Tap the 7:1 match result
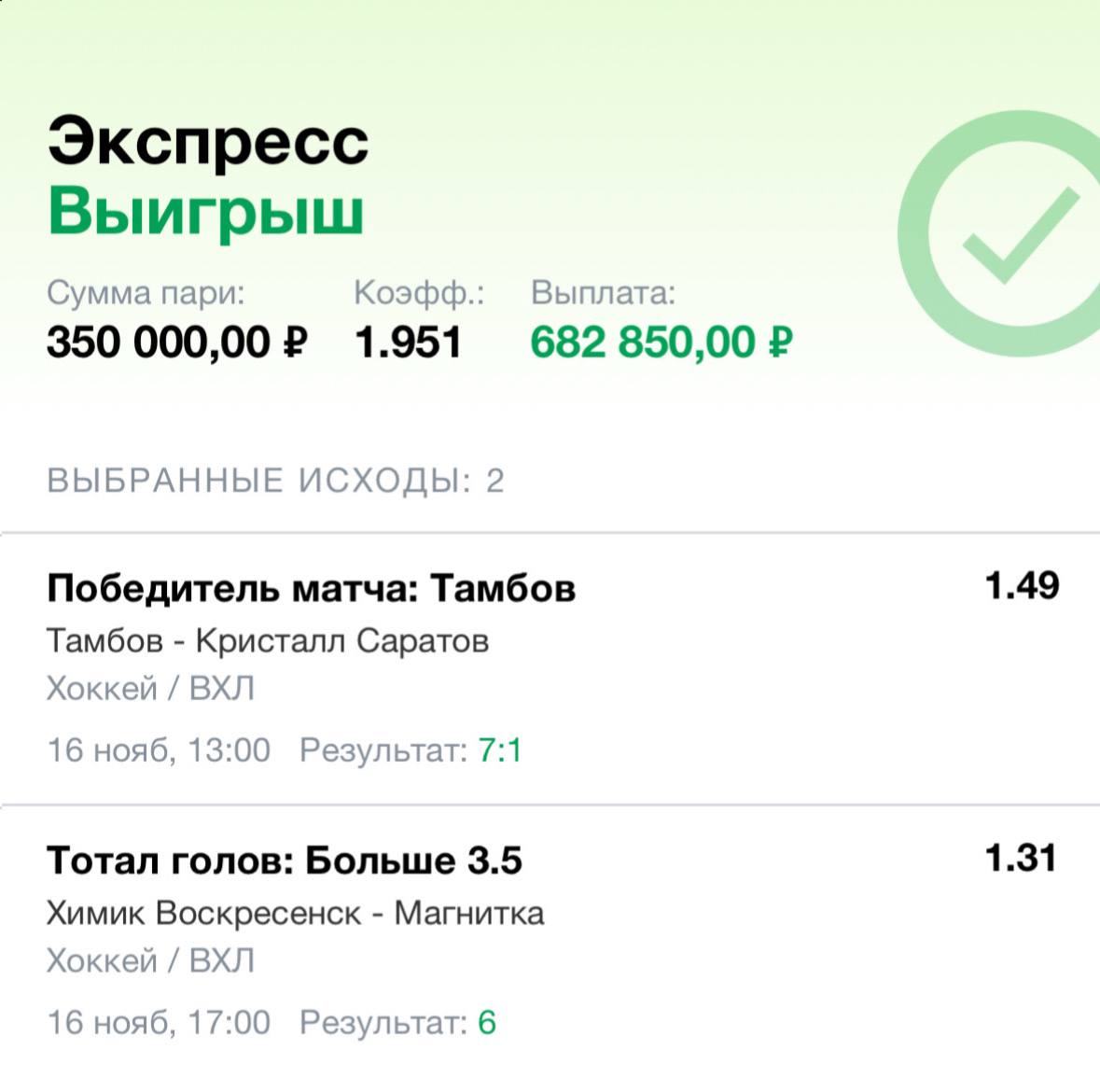This screenshot has width=1100, height=1092. pyautogui.click(x=499, y=750)
